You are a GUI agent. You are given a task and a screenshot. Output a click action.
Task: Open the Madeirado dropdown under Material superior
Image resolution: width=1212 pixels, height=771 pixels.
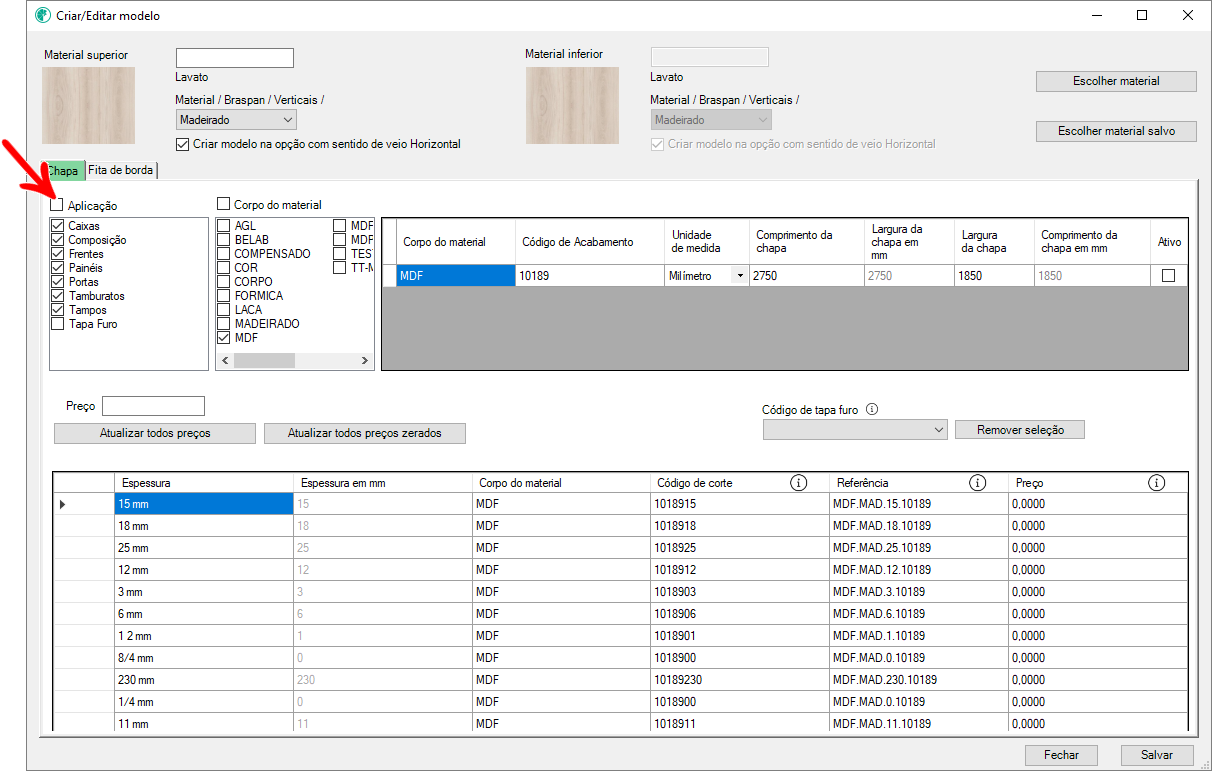click(x=236, y=120)
